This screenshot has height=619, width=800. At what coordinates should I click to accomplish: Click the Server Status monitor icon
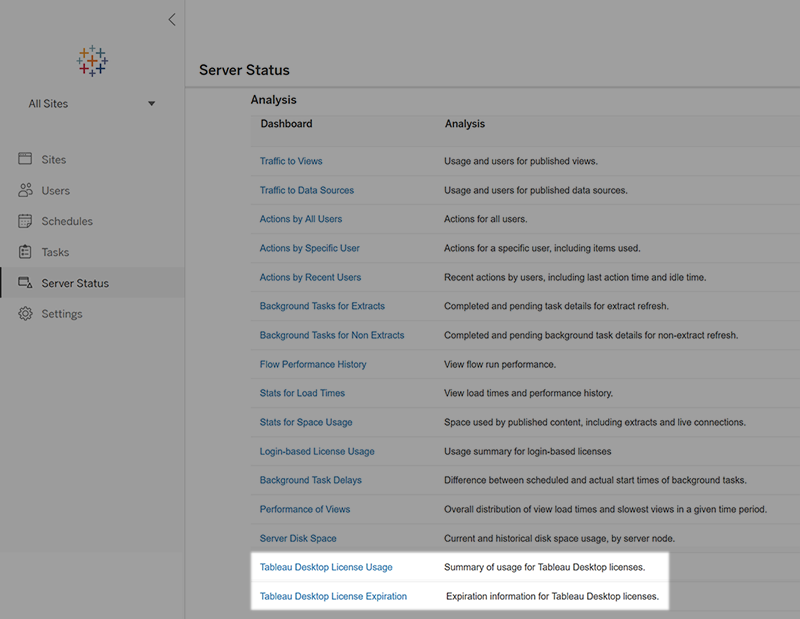tap(25, 283)
